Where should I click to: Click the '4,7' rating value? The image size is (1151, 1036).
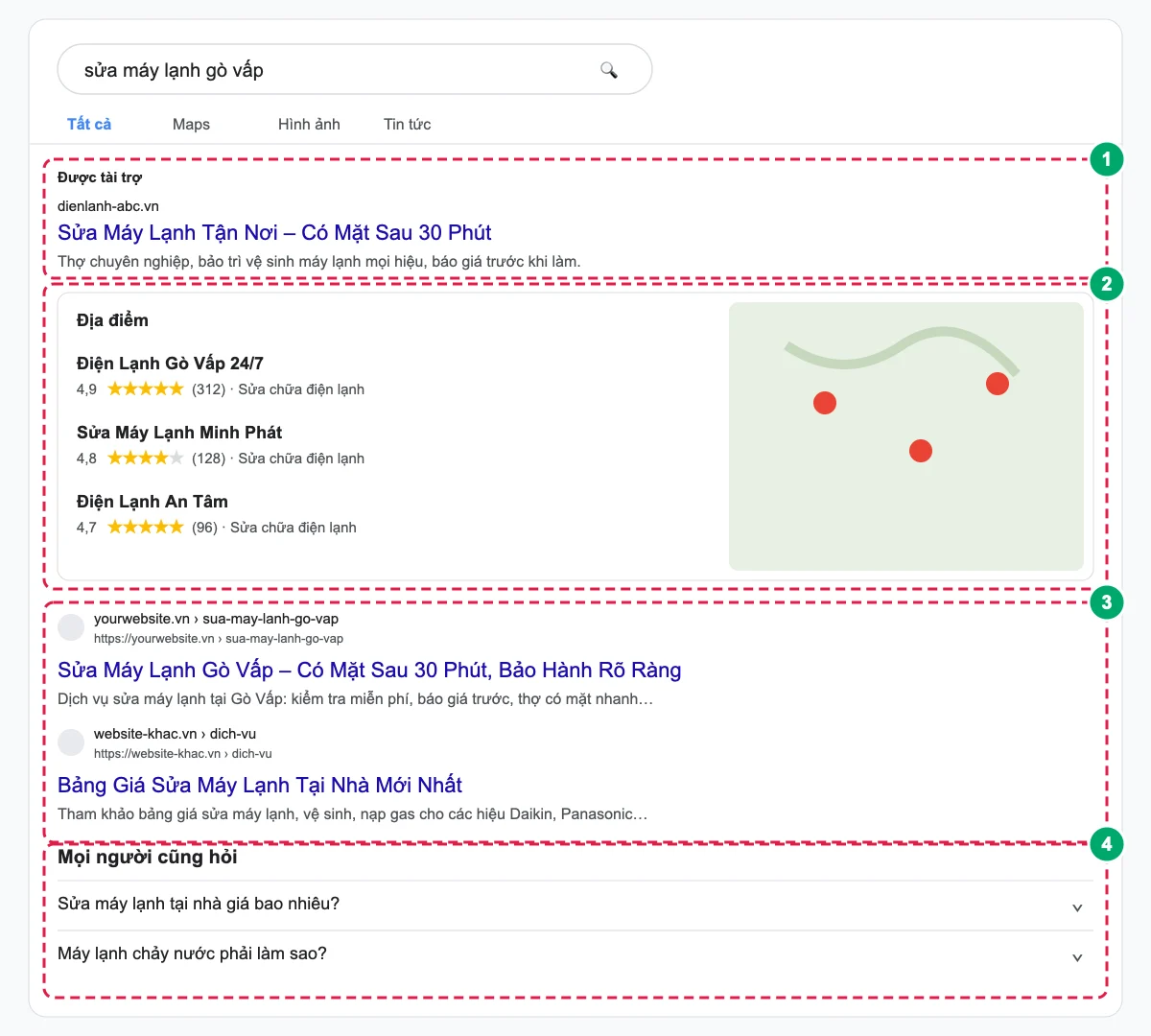[x=86, y=528]
